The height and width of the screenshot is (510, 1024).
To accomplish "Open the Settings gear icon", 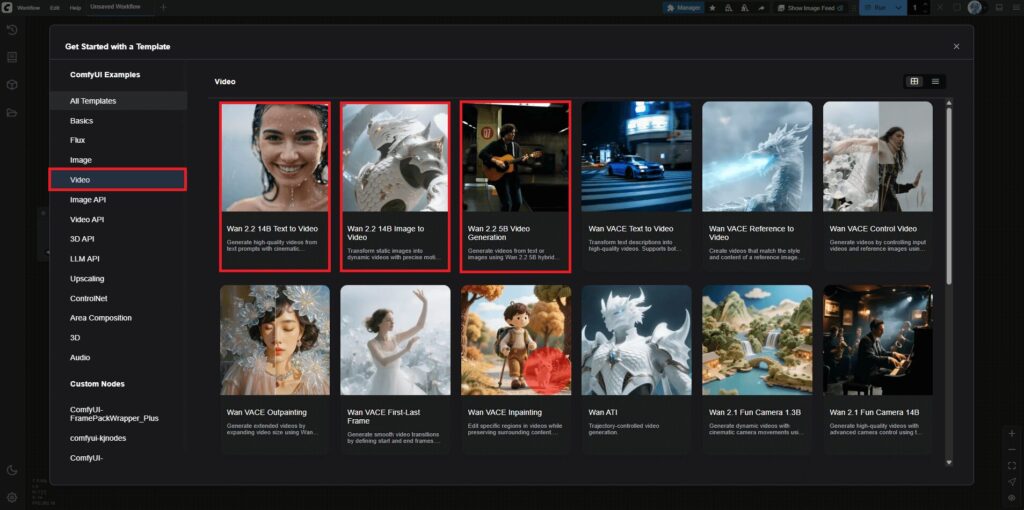I will click(12, 497).
